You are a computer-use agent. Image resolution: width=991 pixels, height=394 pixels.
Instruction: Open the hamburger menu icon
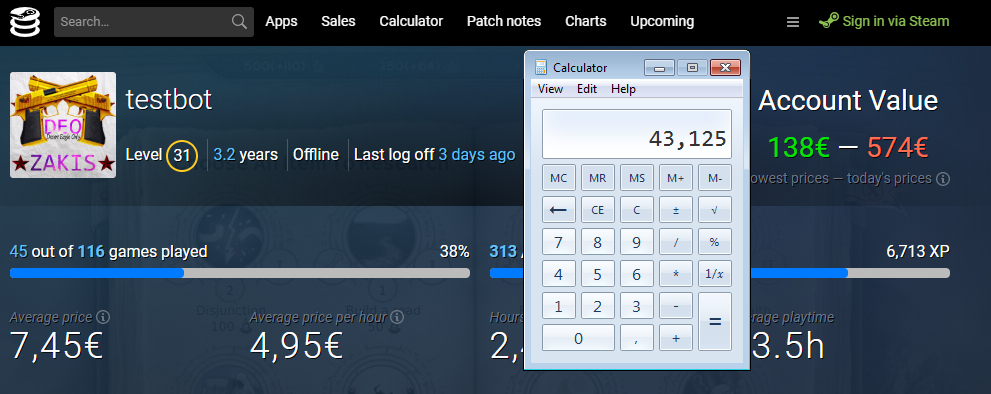[x=793, y=22]
